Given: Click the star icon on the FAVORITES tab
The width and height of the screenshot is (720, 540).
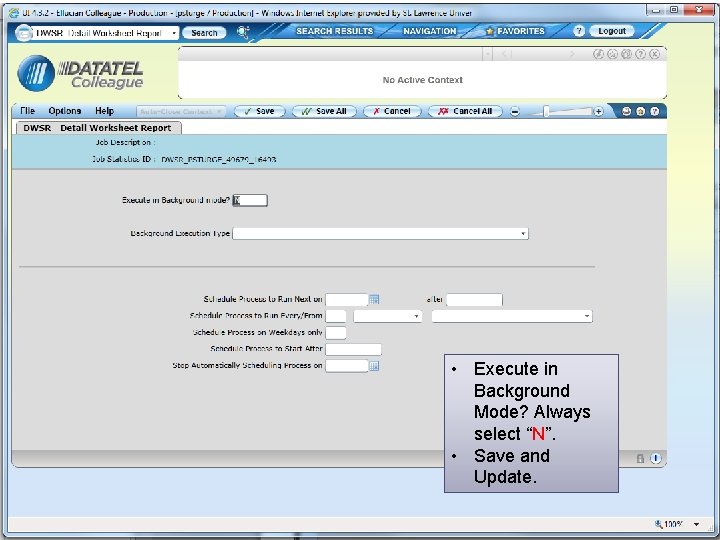Looking at the screenshot, I should pyautogui.click(x=490, y=31).
